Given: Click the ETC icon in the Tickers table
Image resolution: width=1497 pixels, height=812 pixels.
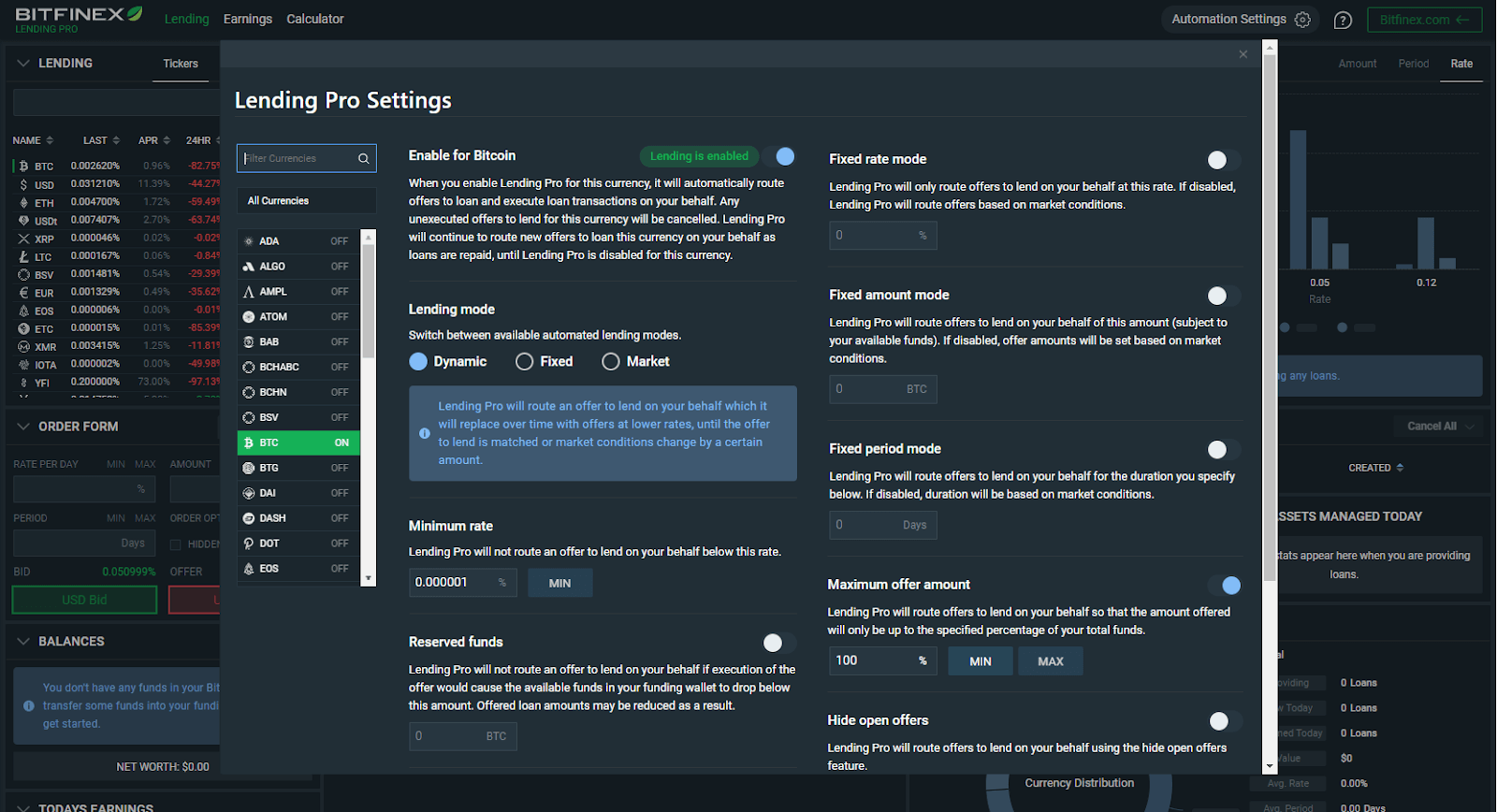Looking at the screenshot, I should point(23,328).
